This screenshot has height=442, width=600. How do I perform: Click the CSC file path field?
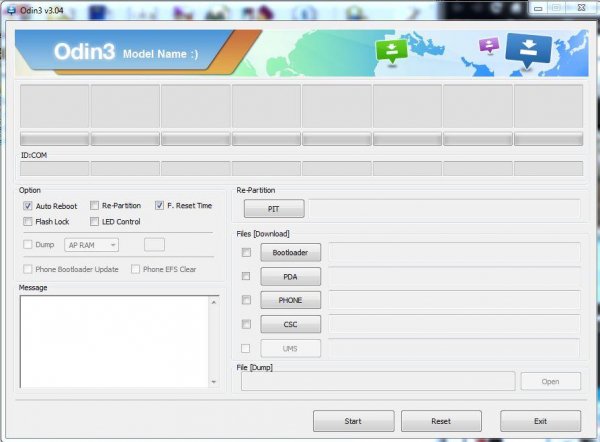click(454, 324)
